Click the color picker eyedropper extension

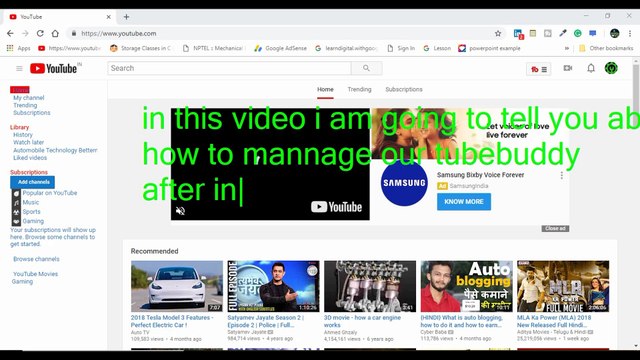pos(563,33)
